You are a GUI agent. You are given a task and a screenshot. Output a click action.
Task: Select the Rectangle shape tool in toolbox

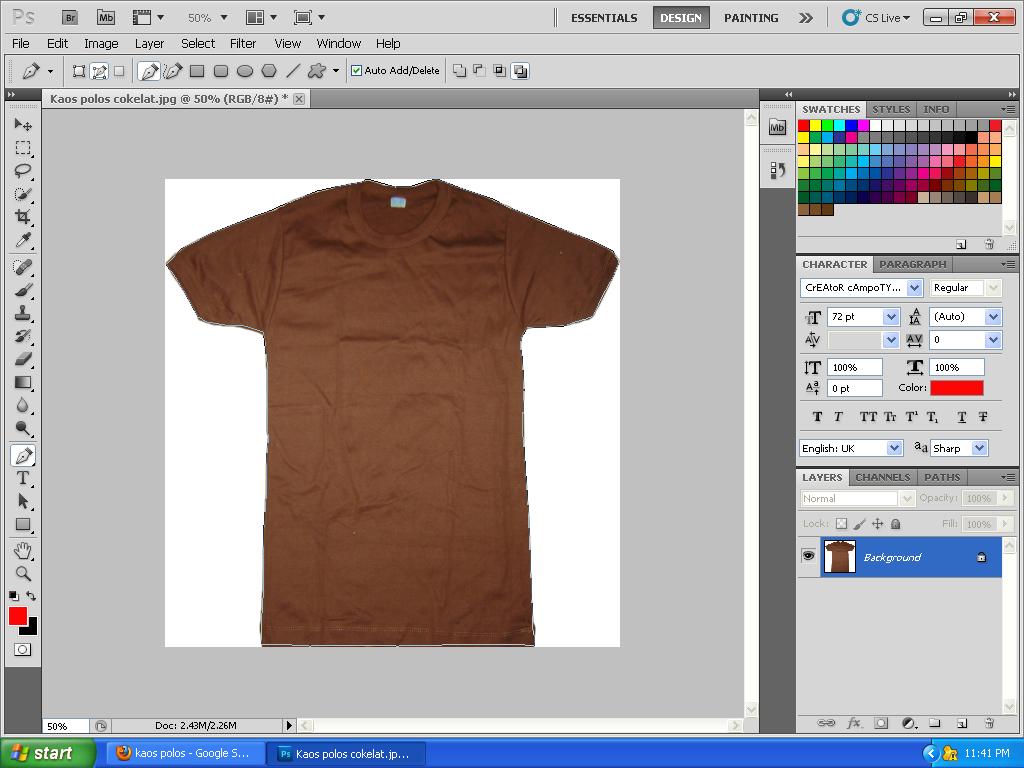(23, 524)
